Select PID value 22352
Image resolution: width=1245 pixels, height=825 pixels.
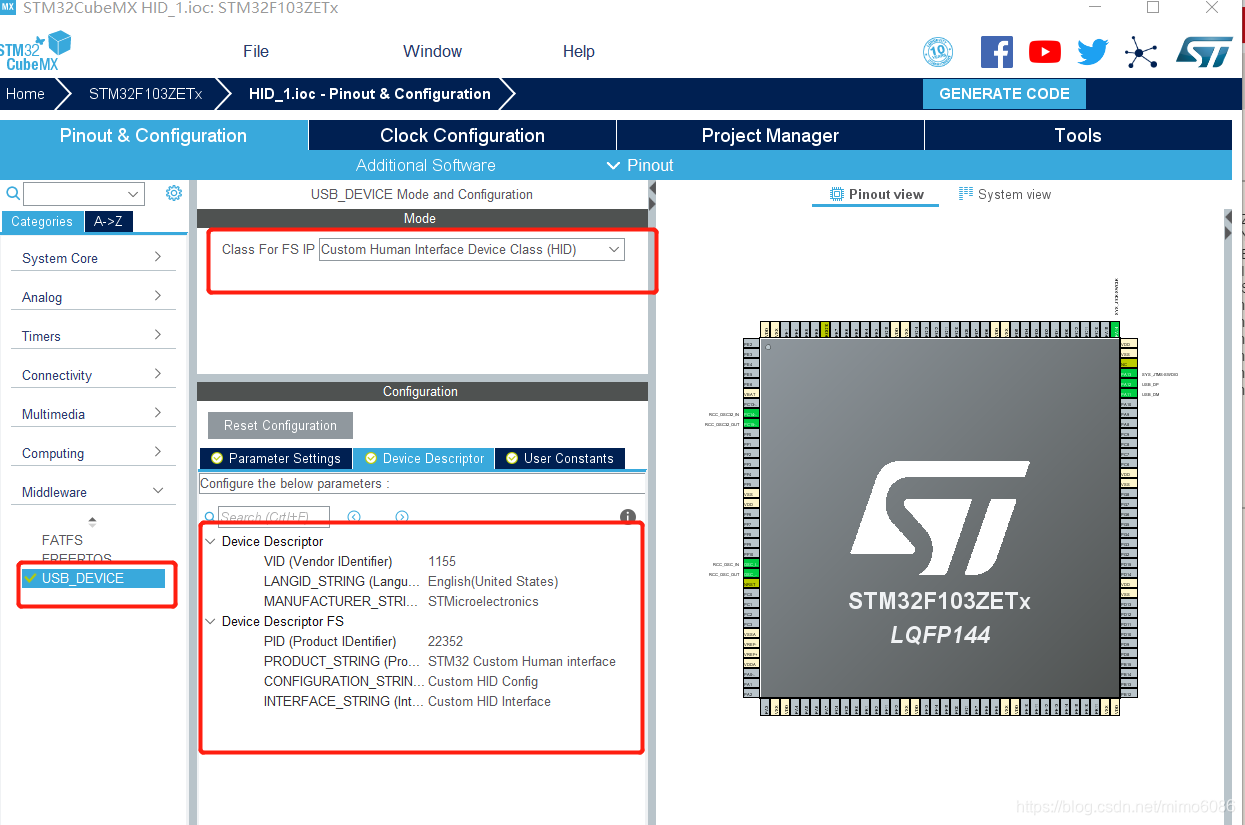[446, 641]
